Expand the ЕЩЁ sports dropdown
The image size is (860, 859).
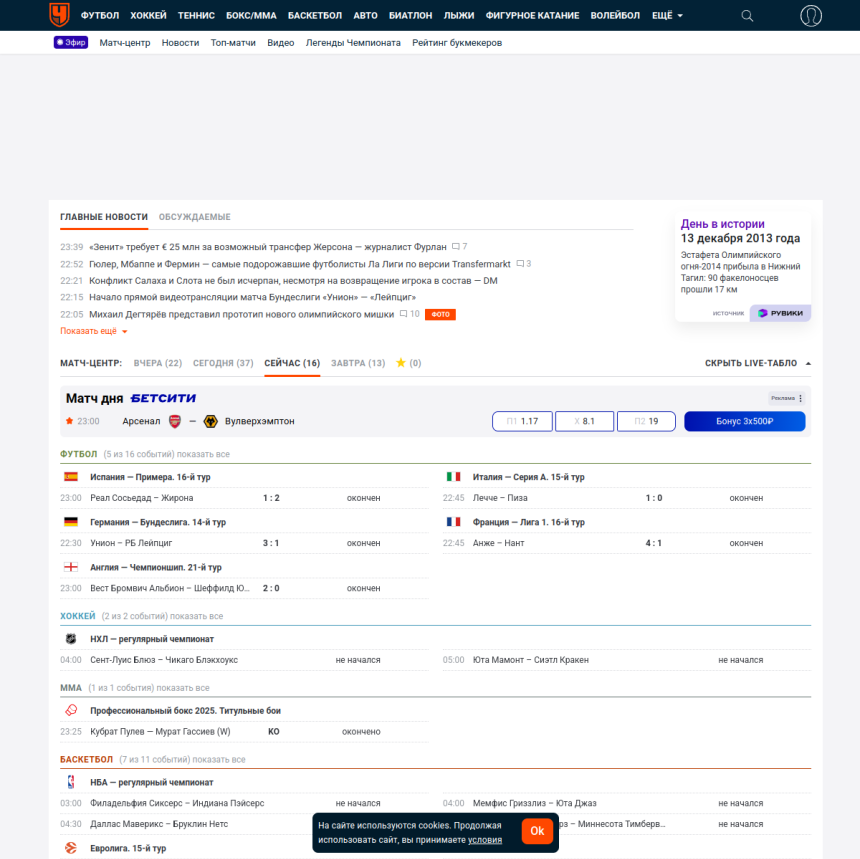[x=667, y=15]
